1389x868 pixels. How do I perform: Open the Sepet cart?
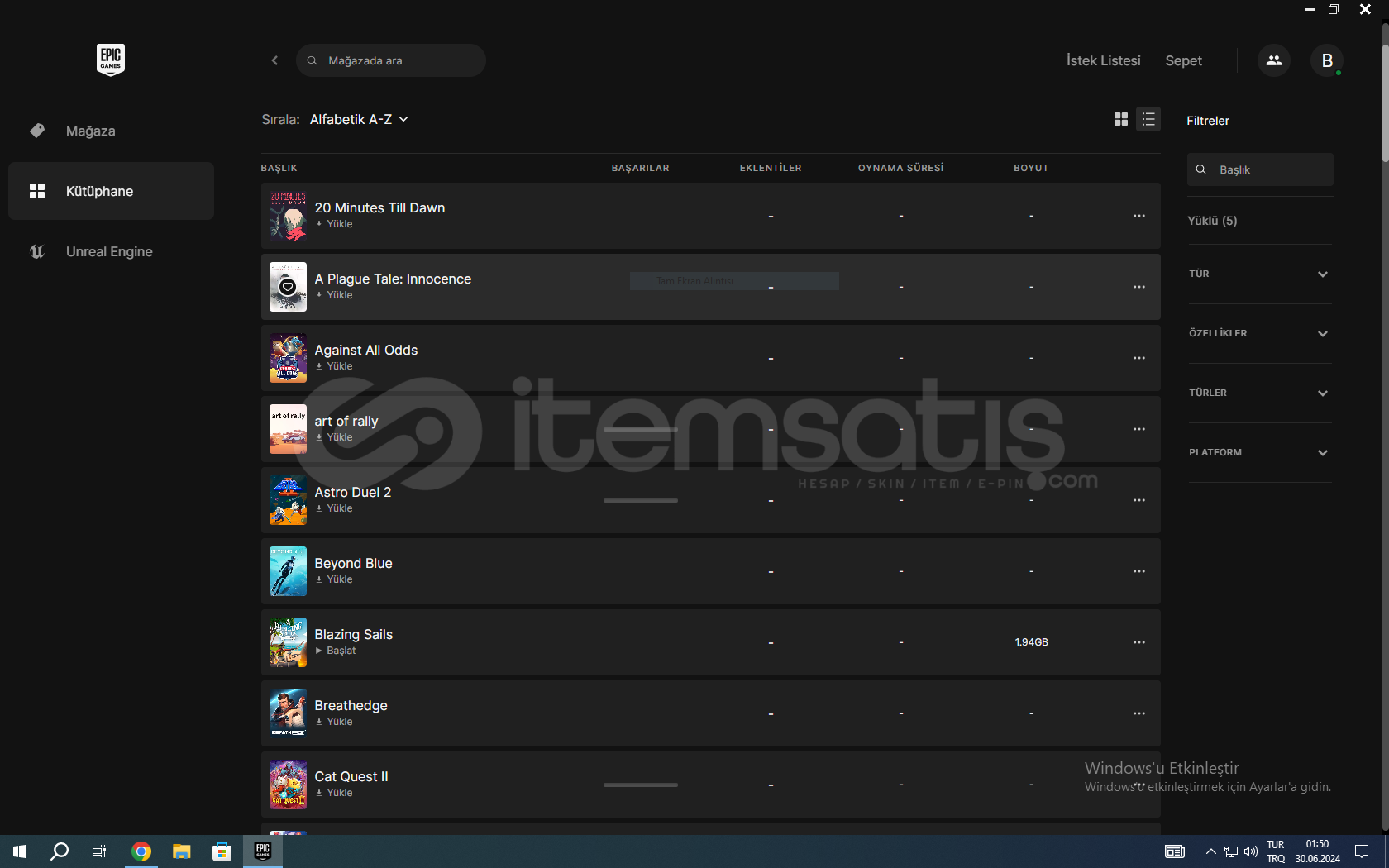coord(1183,60)
